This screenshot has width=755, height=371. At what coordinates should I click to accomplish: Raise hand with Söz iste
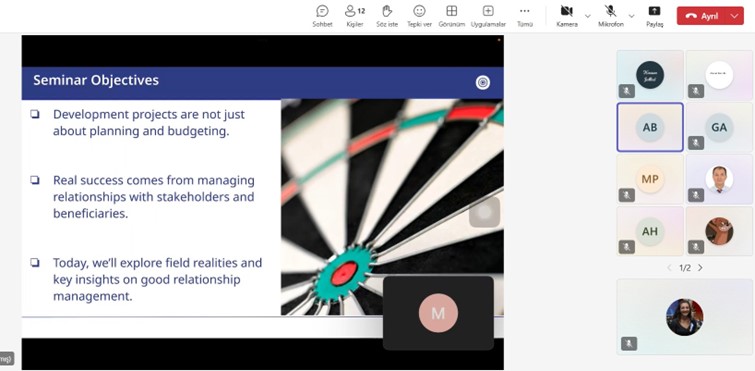tap(387, 16)
